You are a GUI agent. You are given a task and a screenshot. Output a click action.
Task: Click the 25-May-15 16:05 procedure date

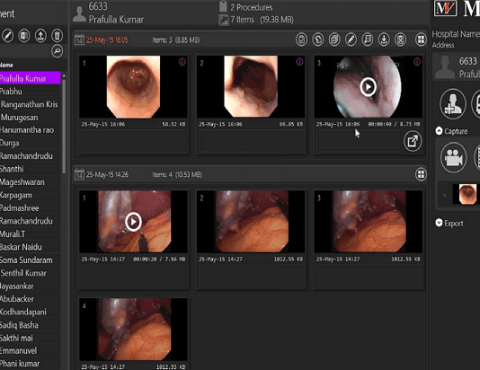coord(107,40)
